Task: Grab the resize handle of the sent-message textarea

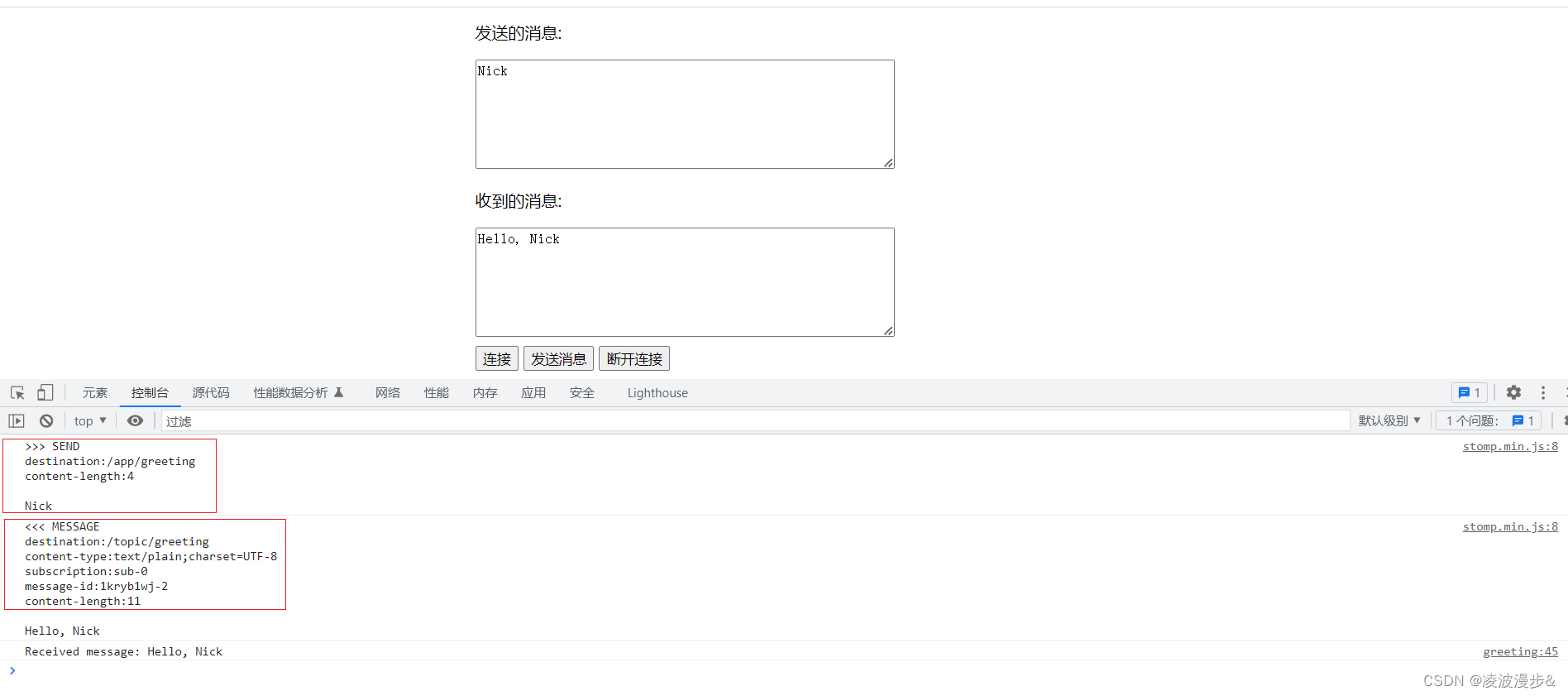Action: (888, 163)
